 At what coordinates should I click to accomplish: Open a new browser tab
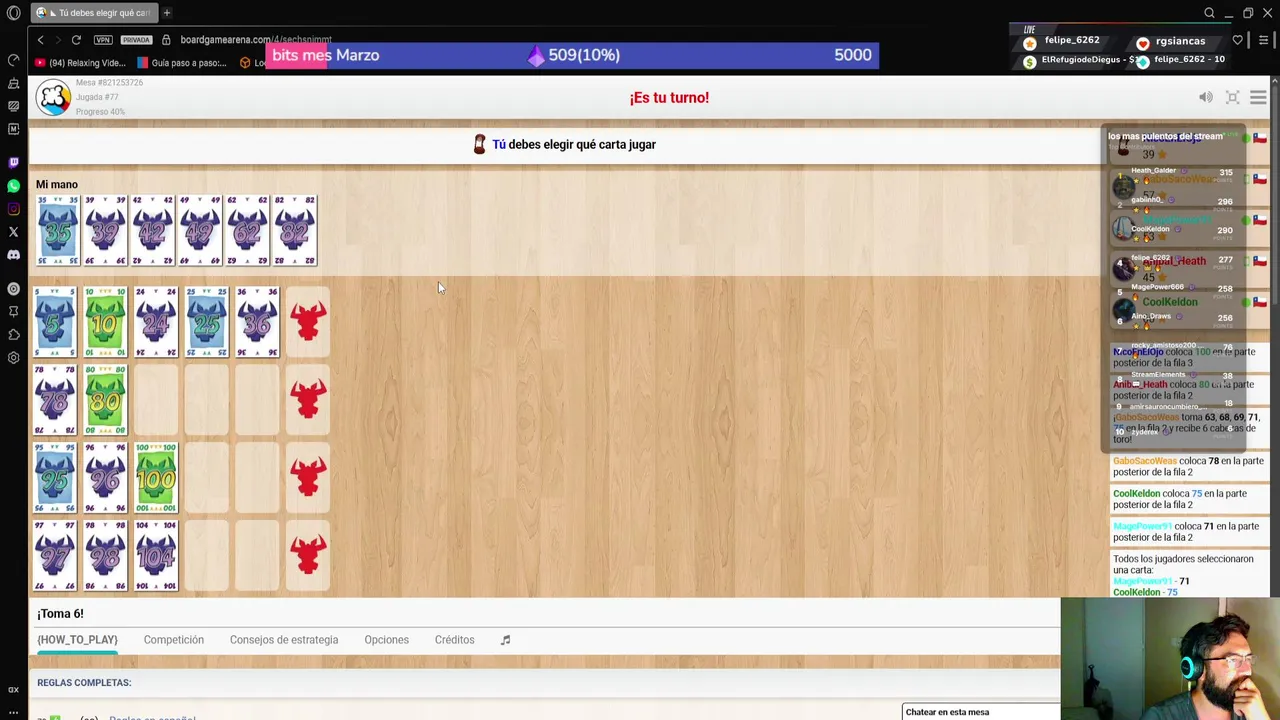point(167,13)
